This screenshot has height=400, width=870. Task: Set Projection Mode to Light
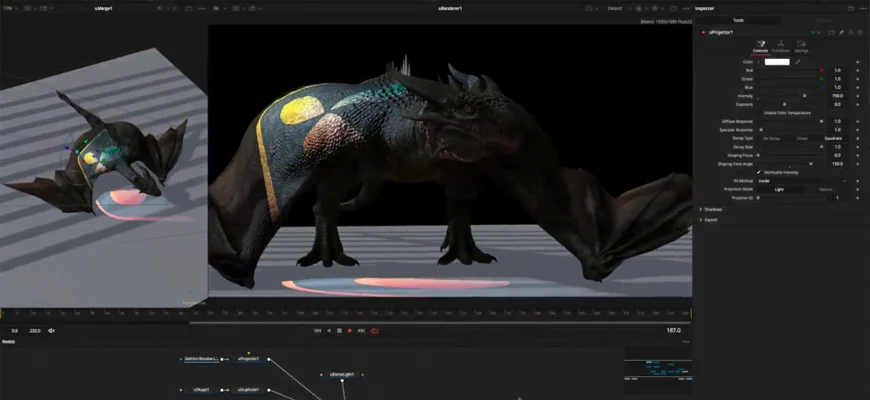[779, 190]
